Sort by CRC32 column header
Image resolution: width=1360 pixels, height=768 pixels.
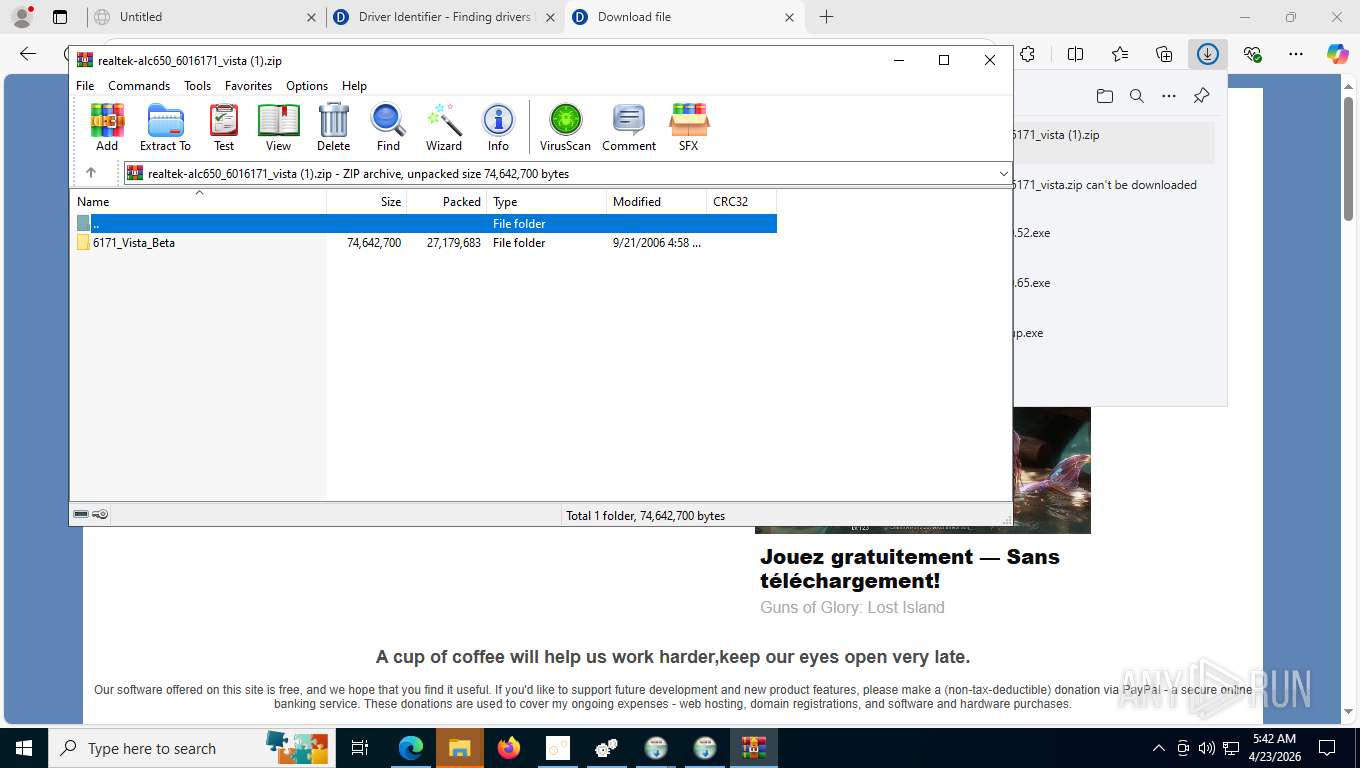pos(742,202)
